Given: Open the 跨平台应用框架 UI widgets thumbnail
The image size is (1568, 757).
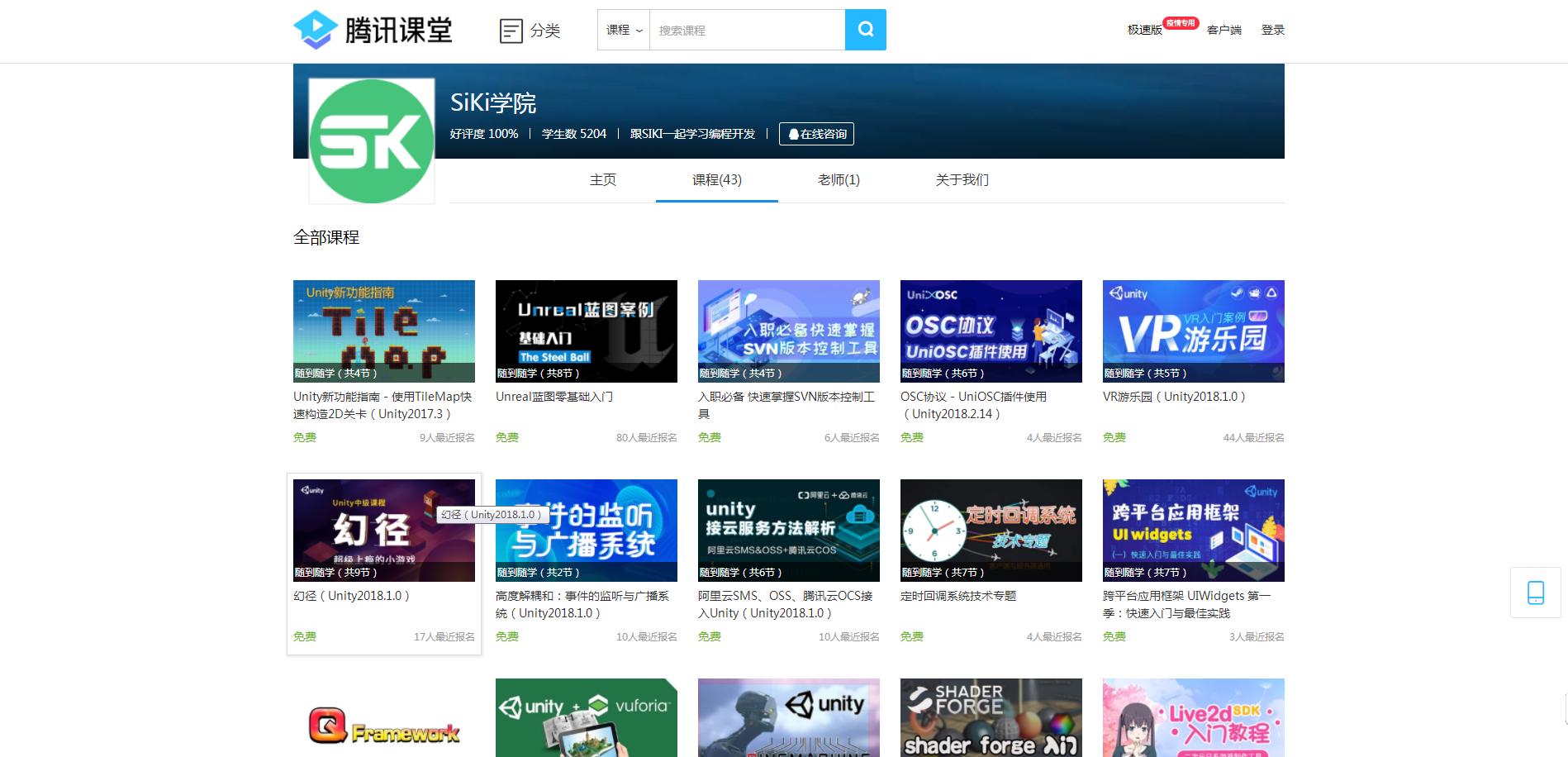Looking at the screenshot, I should click(1194, 531).
